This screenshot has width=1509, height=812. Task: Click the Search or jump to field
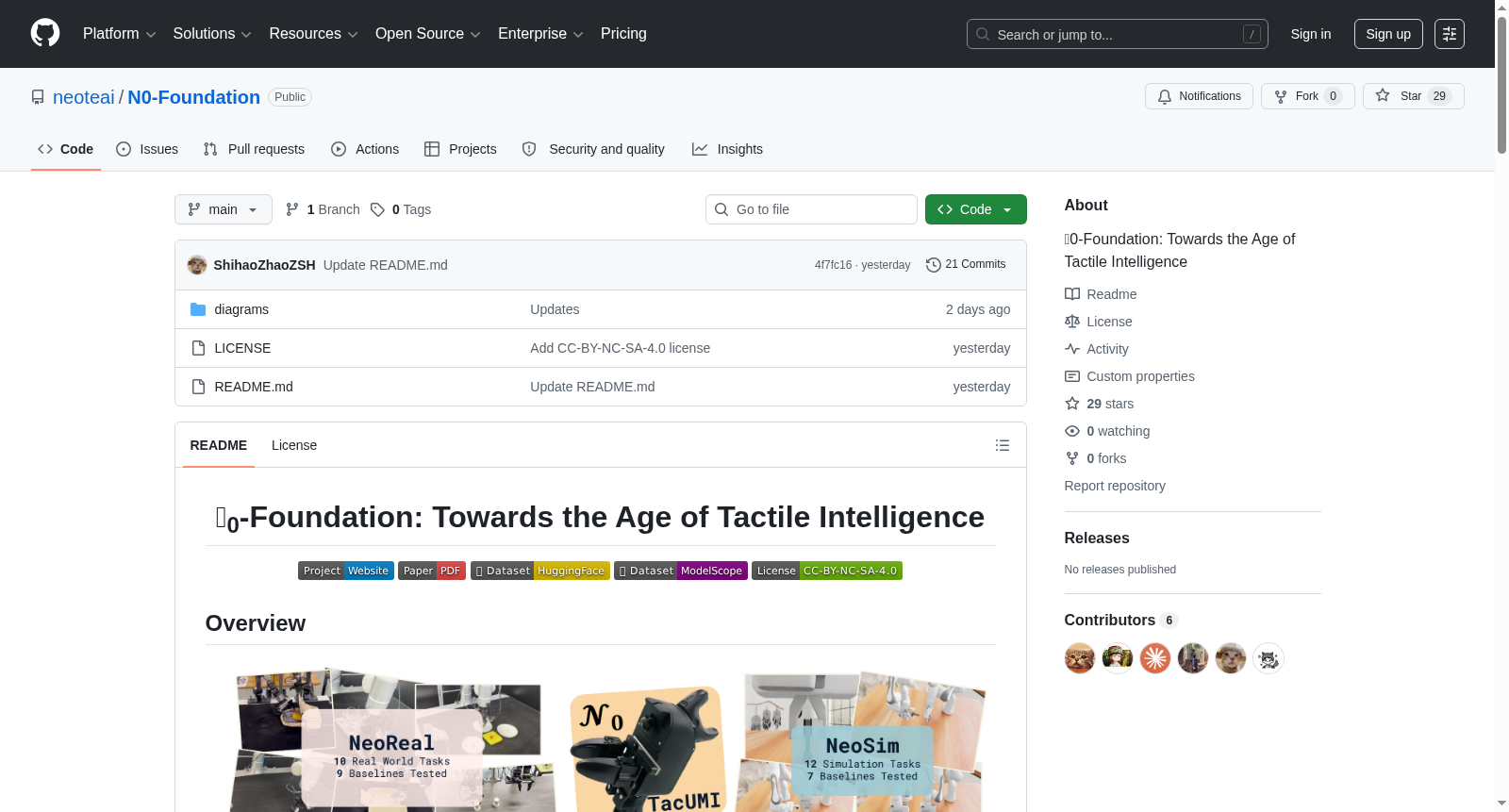(1118, 34)
